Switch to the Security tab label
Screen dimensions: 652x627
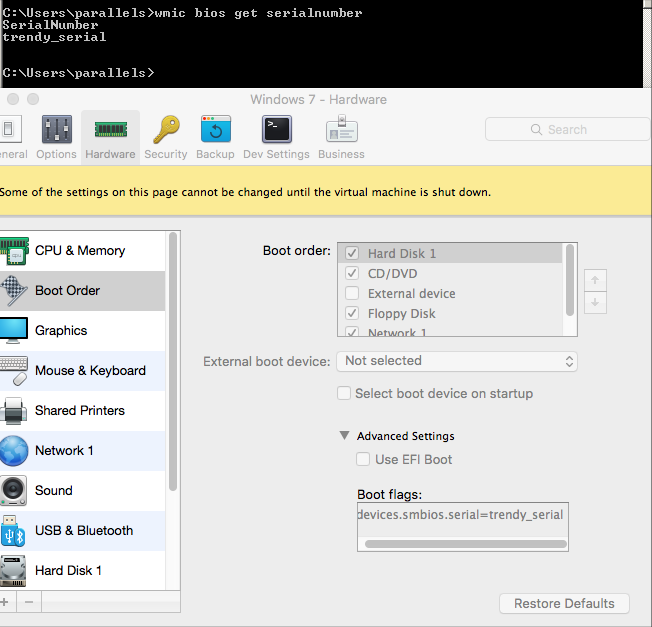point(166,154)
